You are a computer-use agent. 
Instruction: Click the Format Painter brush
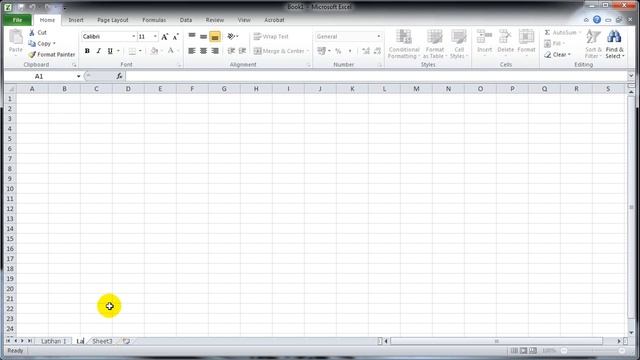[52, 54]
